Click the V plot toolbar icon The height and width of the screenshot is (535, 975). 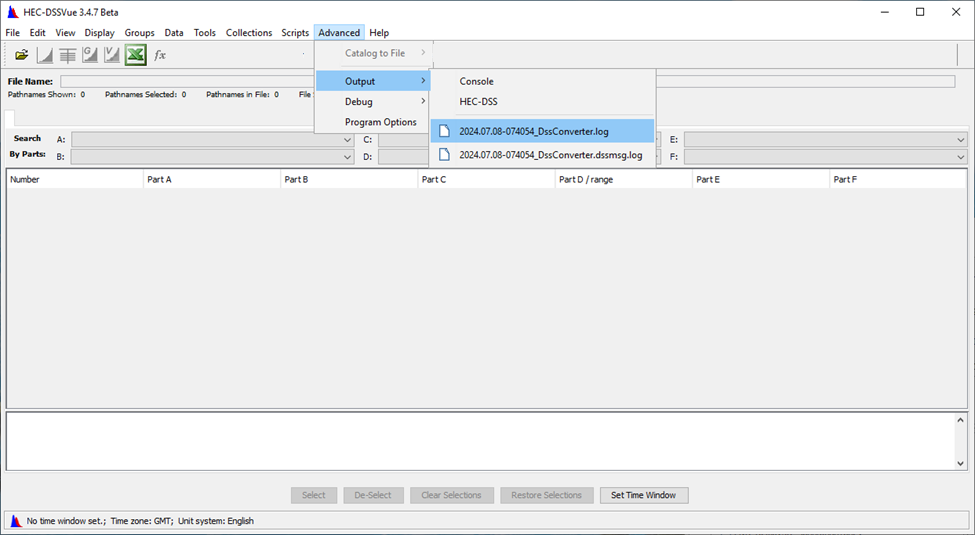tap(112, 55)
